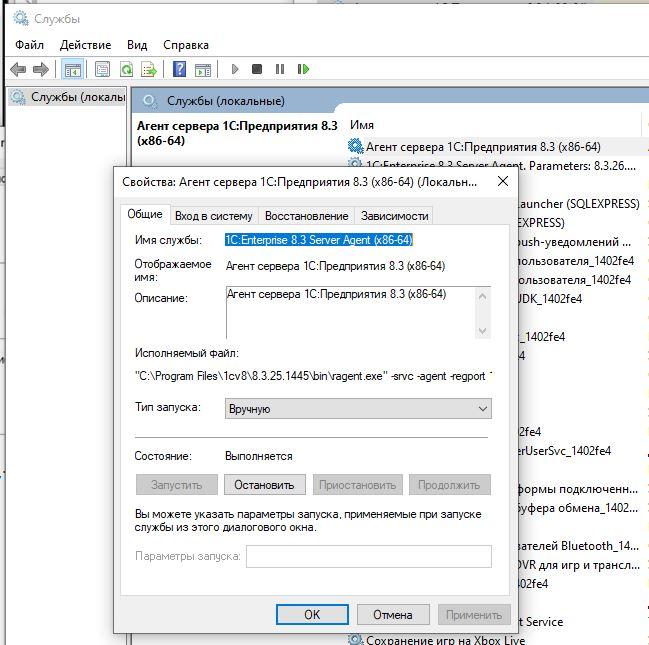The width and height of the screenshot is (649, 645).
Task: Select the 1C:Enterprise 8.3 Server Agent Parameters row
Action: coord(501,165)
